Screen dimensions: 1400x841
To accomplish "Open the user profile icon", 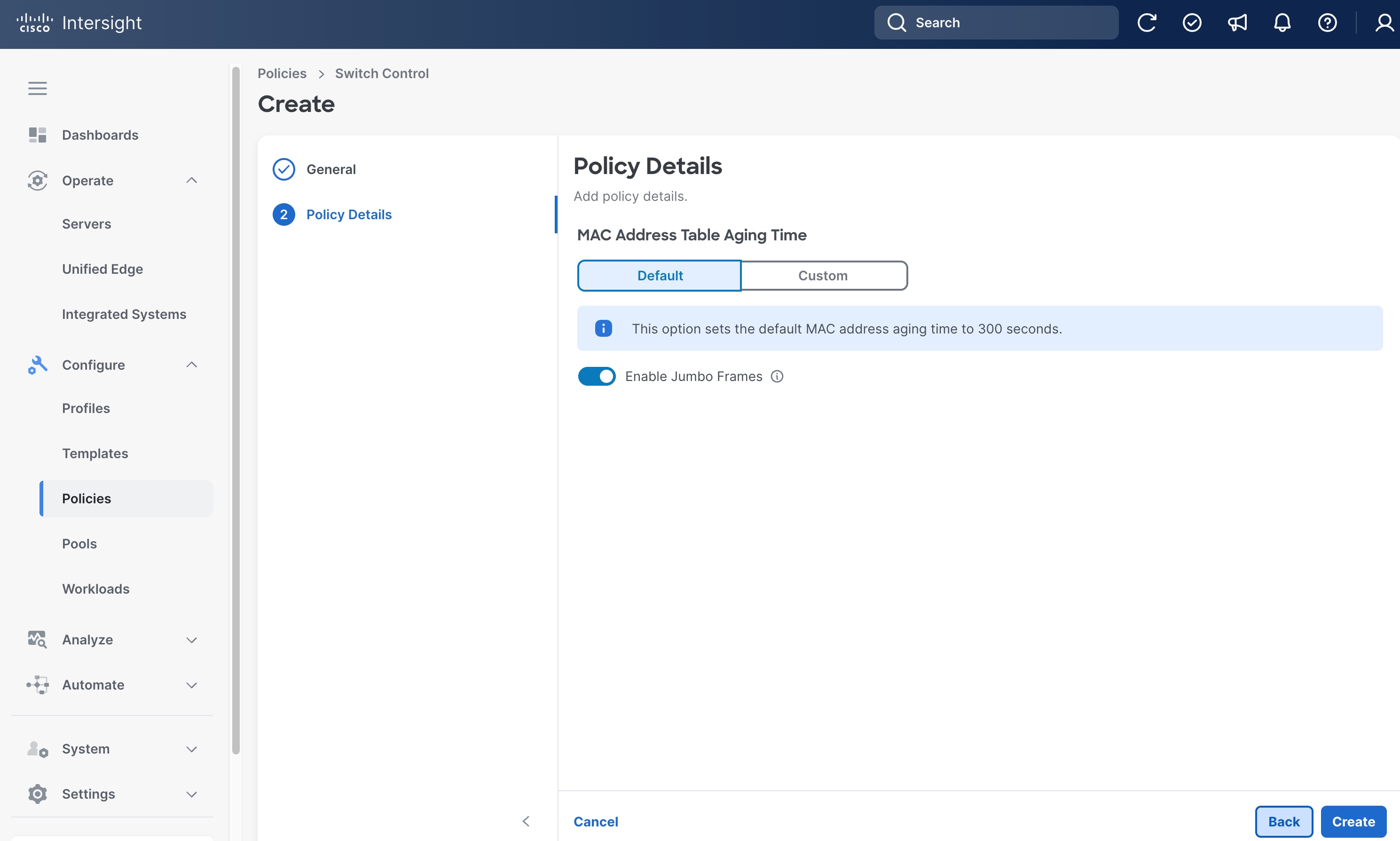I will point(1384,23).
